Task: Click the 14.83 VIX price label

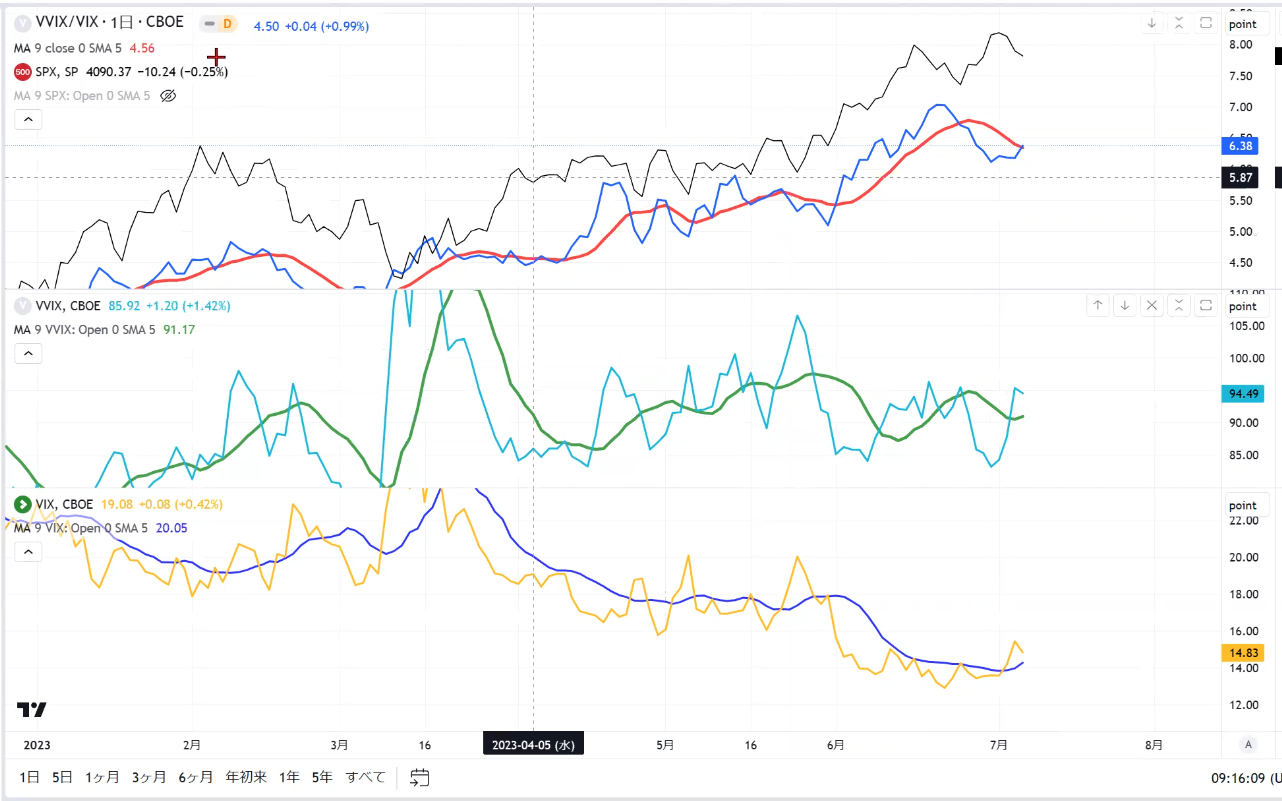Action: [x=1241, y=653]
